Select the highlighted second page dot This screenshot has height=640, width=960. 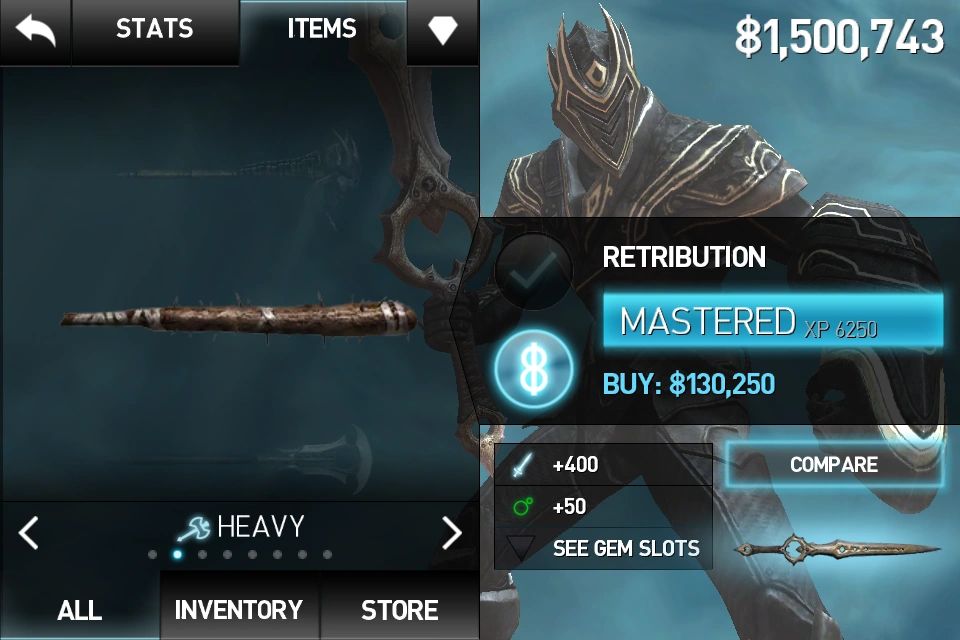tap(177, 554)
